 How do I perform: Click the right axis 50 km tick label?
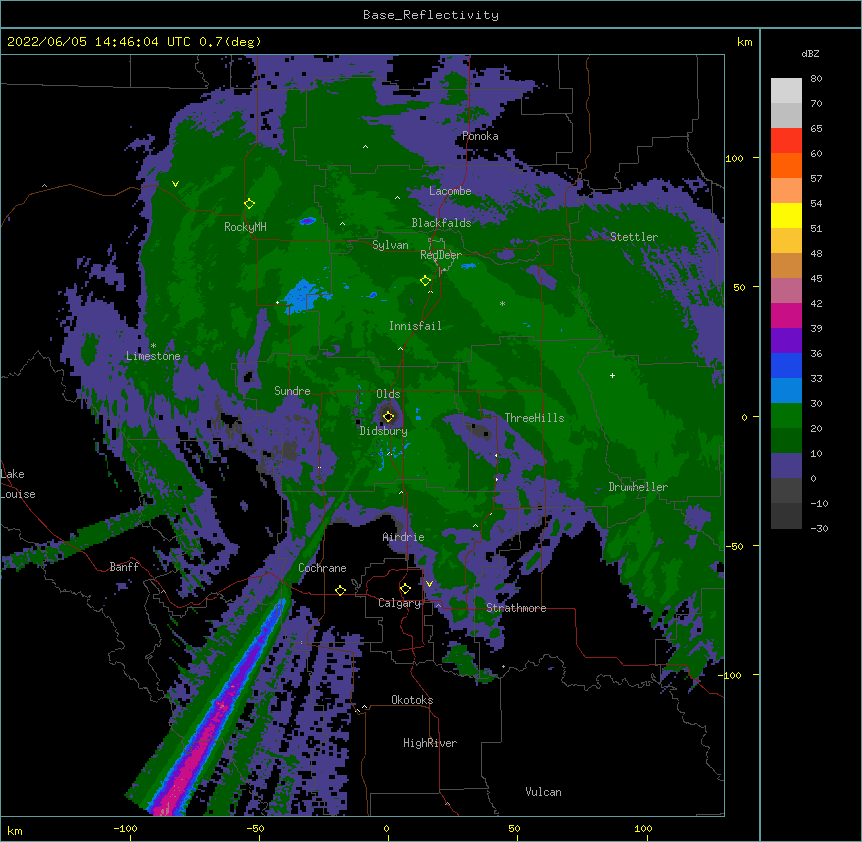pyautogui.click(x=739, y=287)
